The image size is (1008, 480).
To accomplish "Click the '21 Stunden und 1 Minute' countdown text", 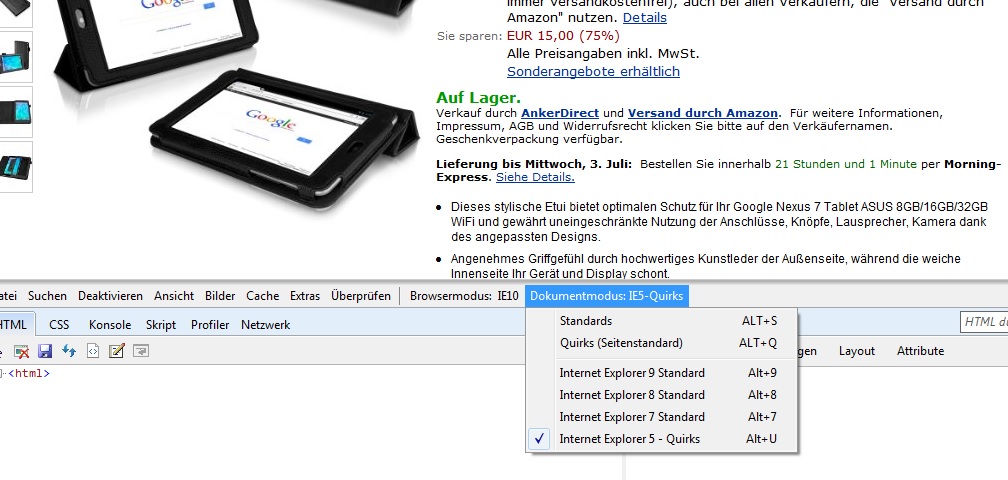I will [x=846, y=164].
